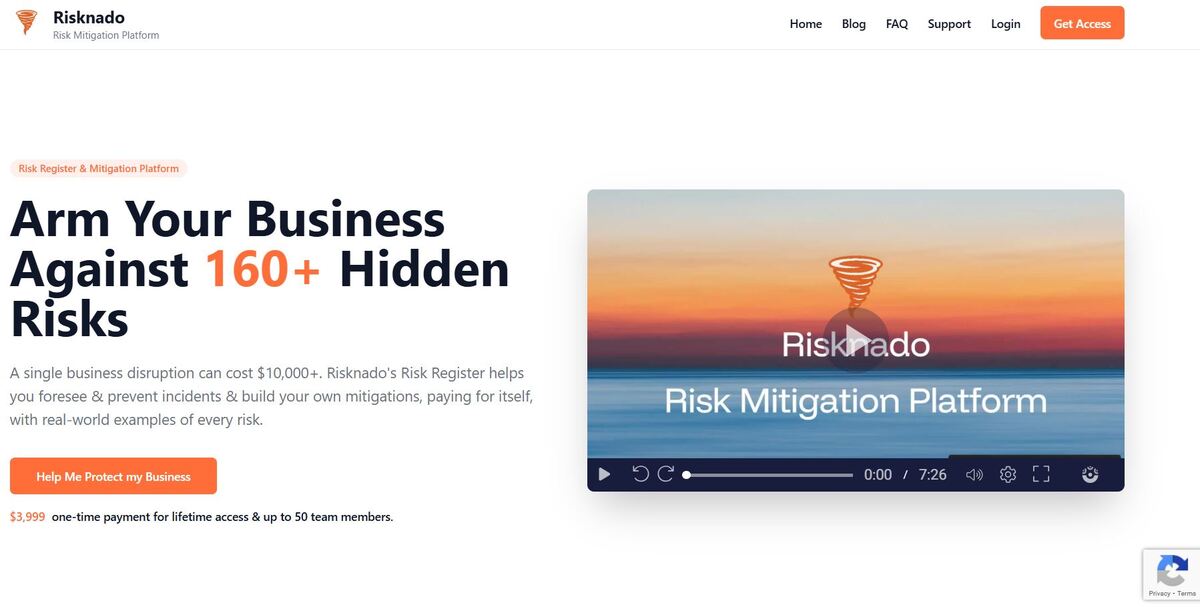Go to the Home menu item
Viewport: 1200px width, 607px height.
click(806, 24)
